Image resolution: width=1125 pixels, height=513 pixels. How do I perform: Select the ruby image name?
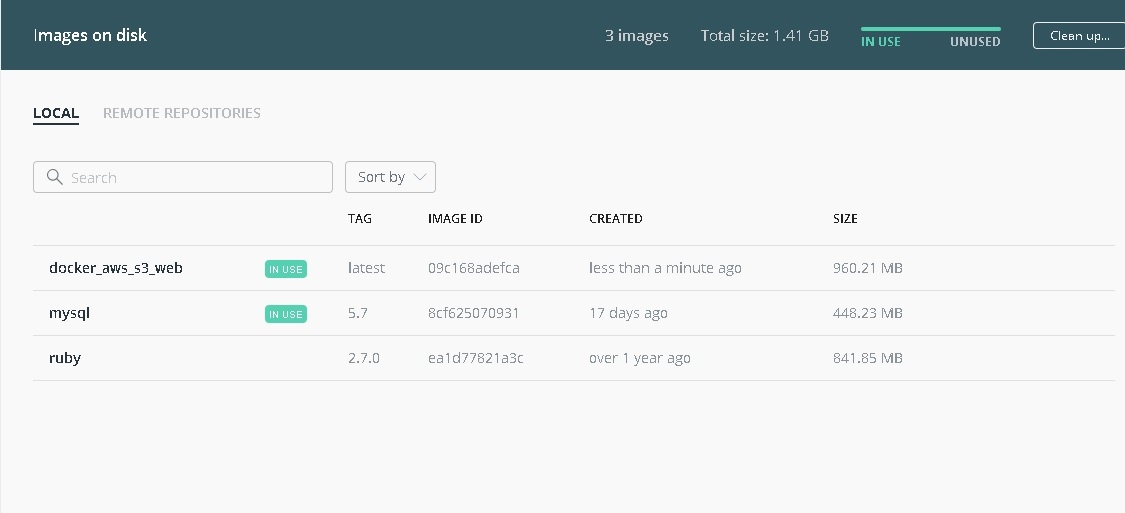[x=65, y=358]
